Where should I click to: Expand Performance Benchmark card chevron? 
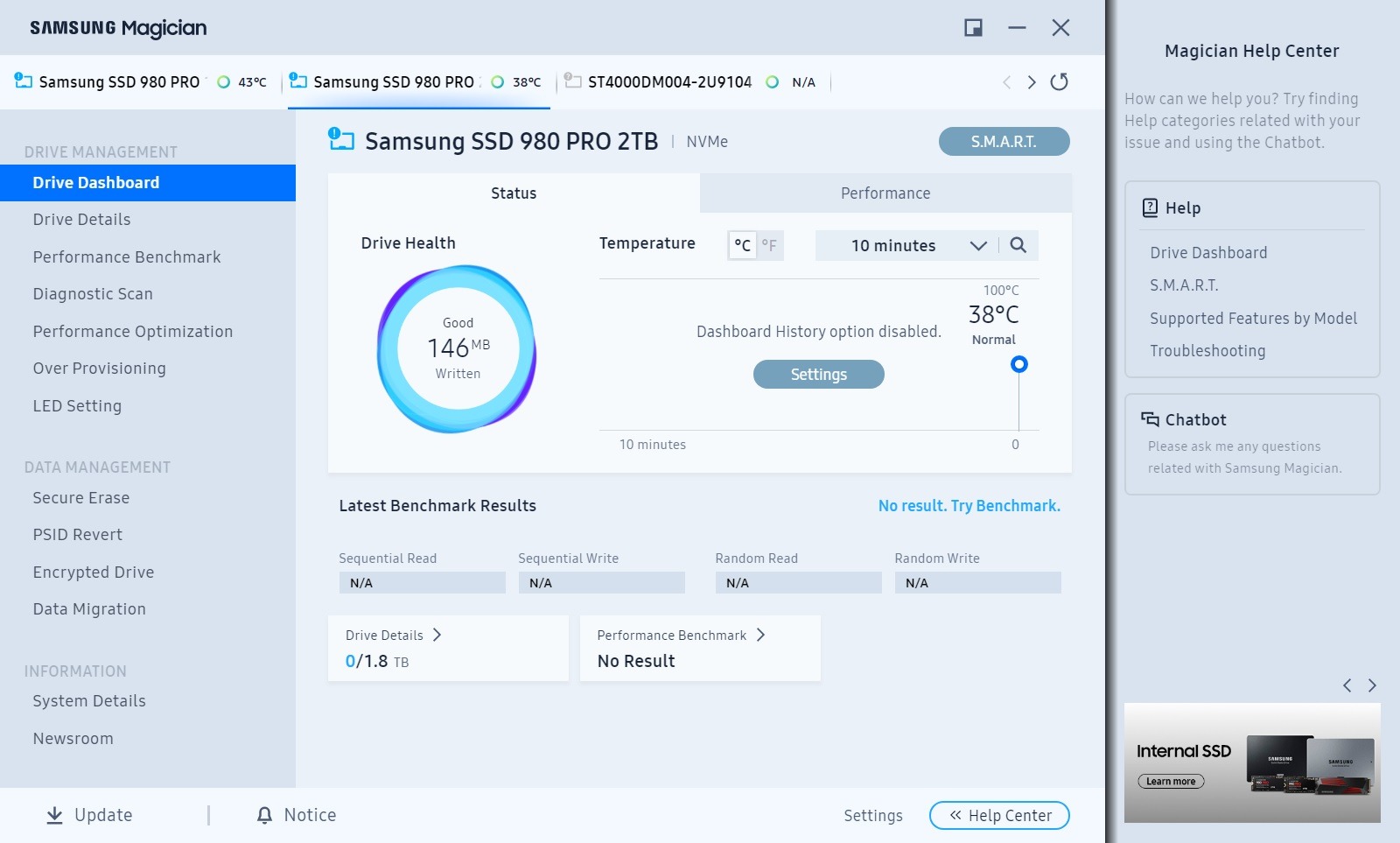(760, 635)
